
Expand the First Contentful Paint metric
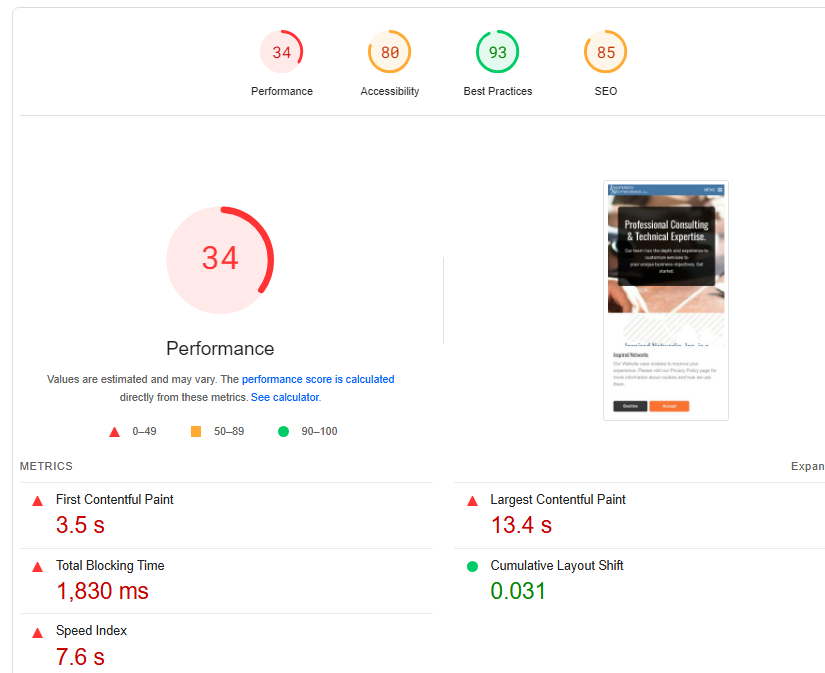click(226, 516)
